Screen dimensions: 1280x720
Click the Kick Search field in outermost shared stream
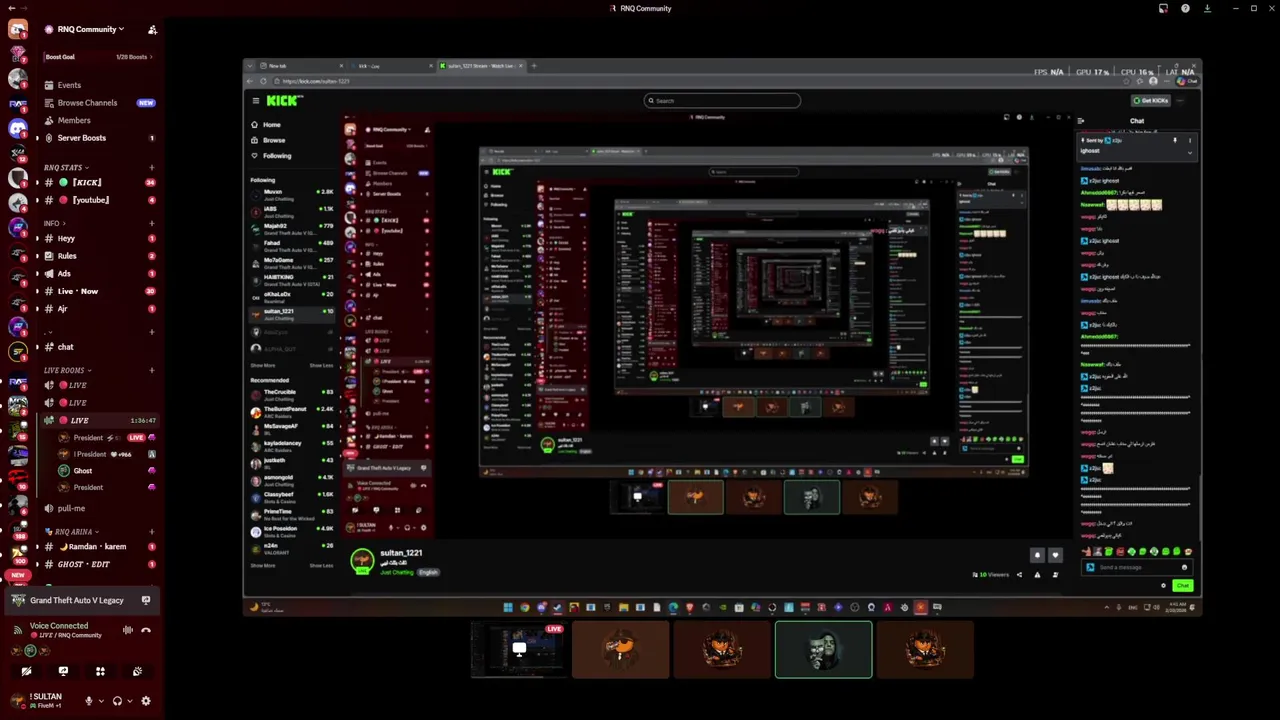tap(722, 100)
